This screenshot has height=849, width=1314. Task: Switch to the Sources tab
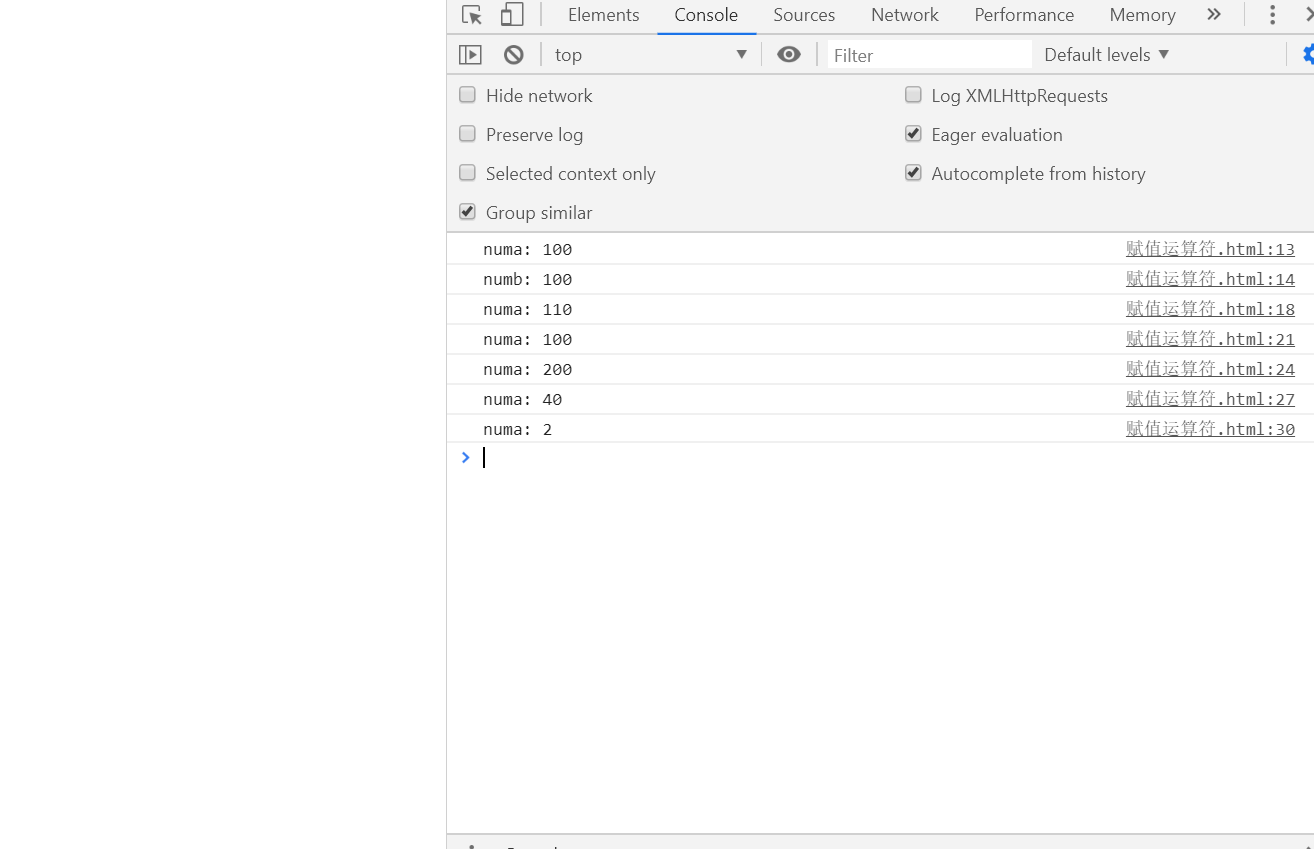coord(804,15)
